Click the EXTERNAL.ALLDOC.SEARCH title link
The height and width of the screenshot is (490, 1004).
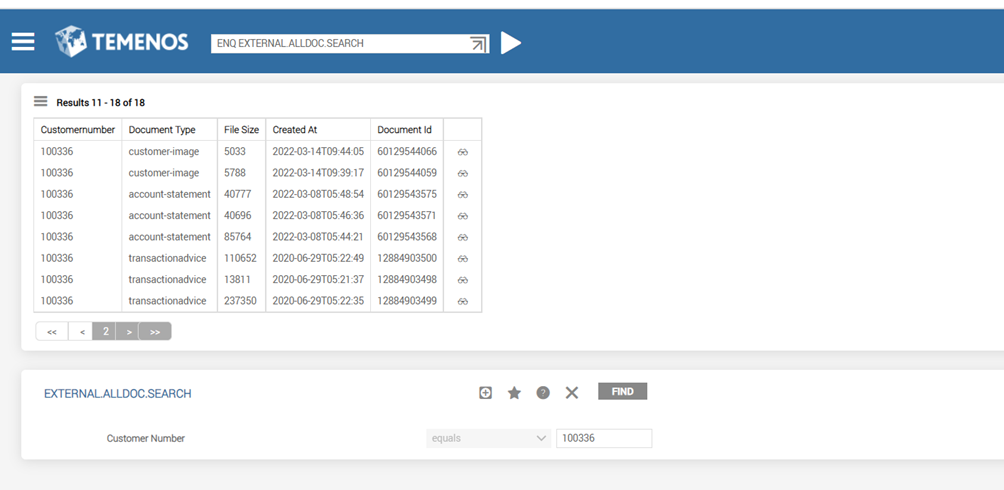[118, 394]
